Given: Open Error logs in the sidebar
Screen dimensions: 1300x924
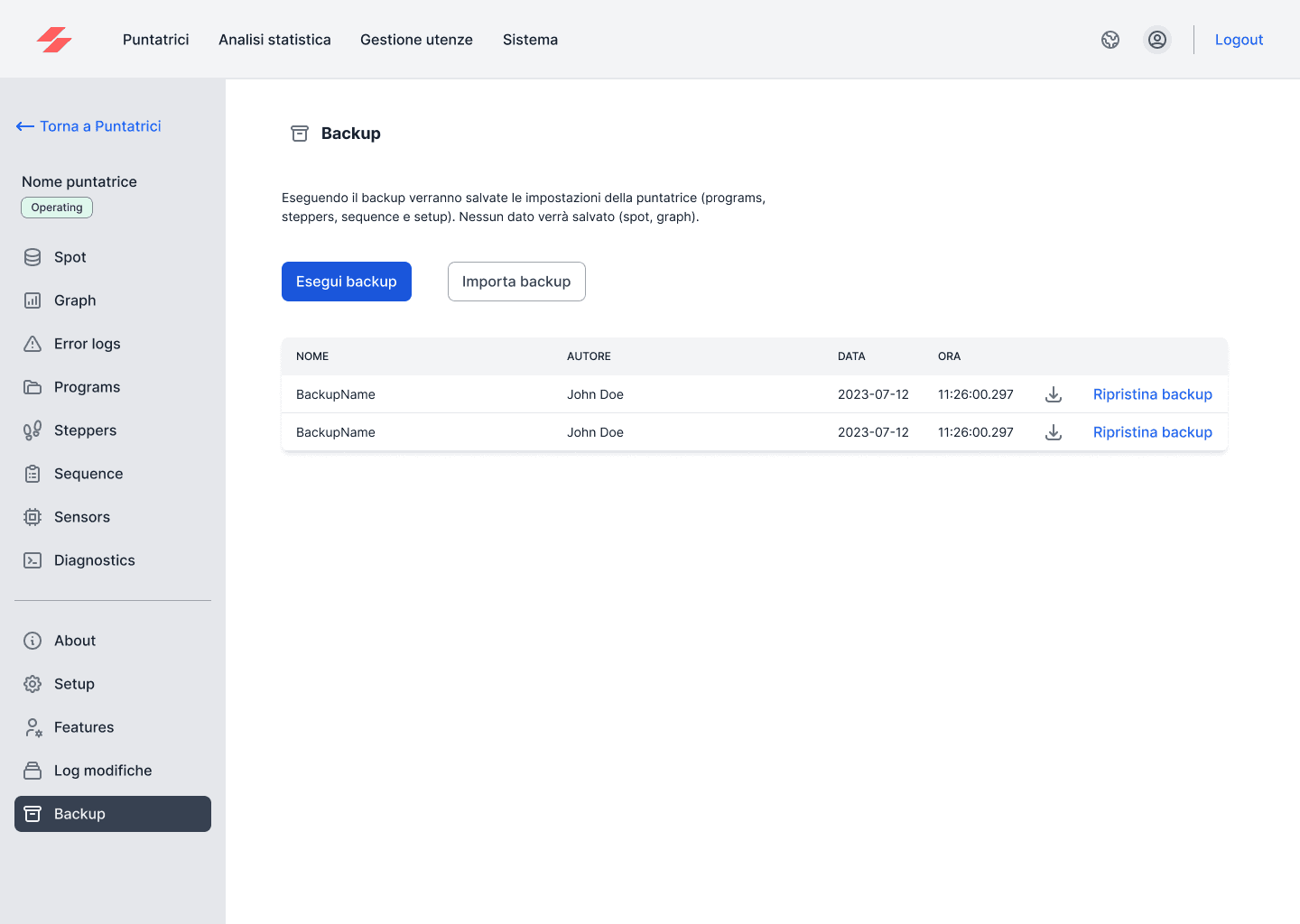Looking at the screenshot, I should (x=87, y=344).
